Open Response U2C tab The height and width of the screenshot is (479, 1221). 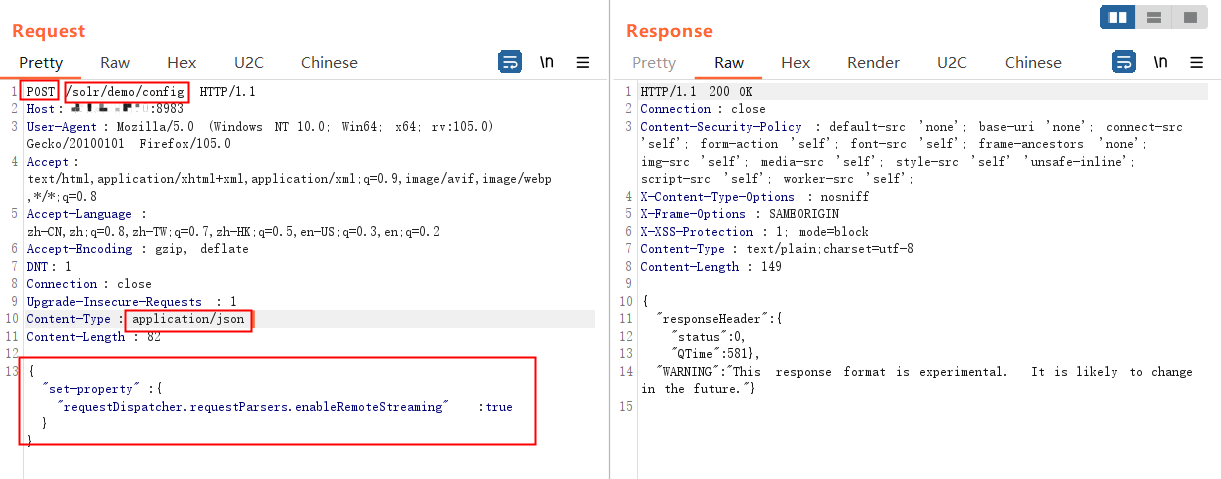coord(952,62)
